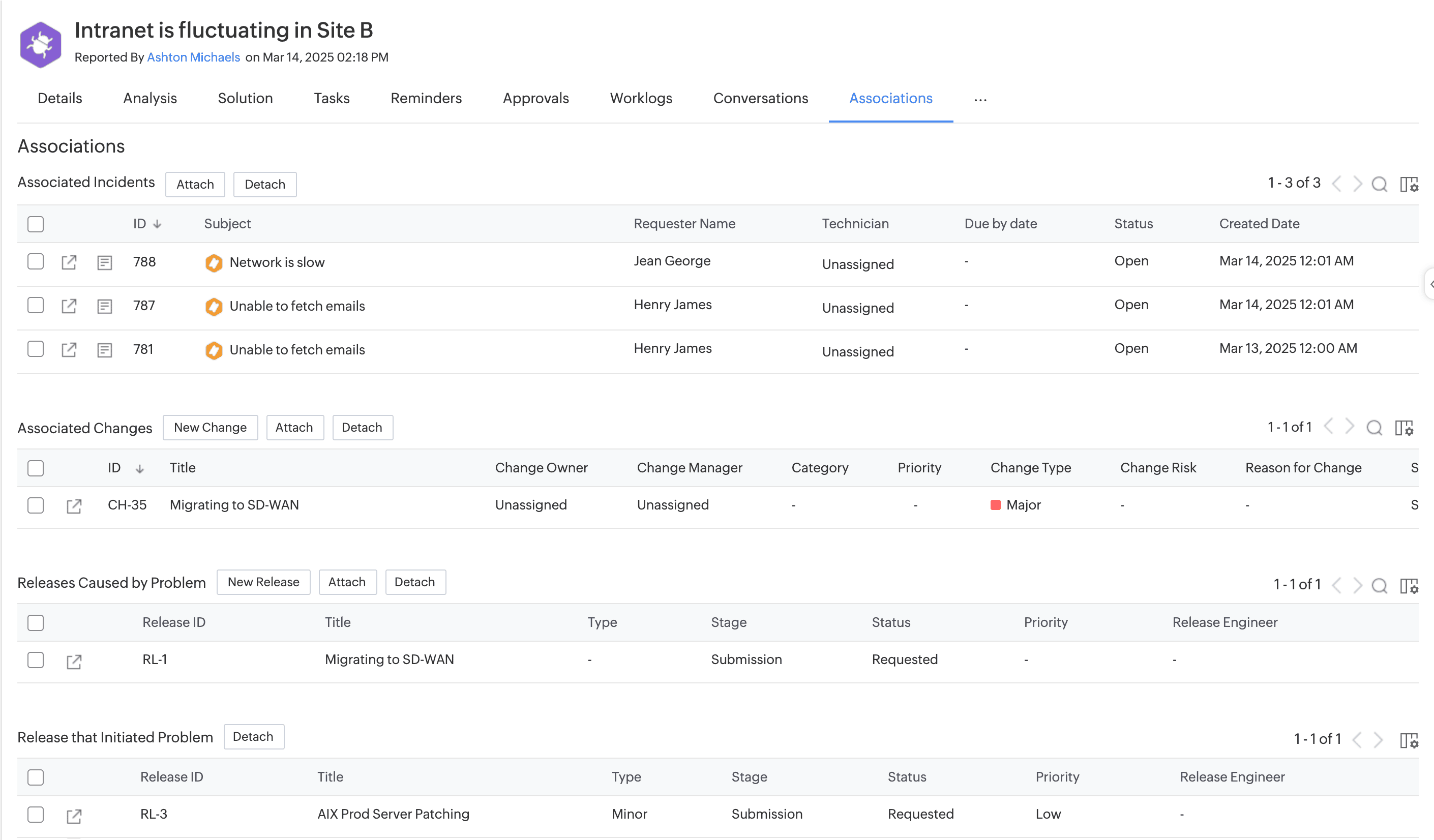The image size is (1434, 840).
Task: Open column settings for Release that Initiated Problem
Action: click(x=1409, y=740)
